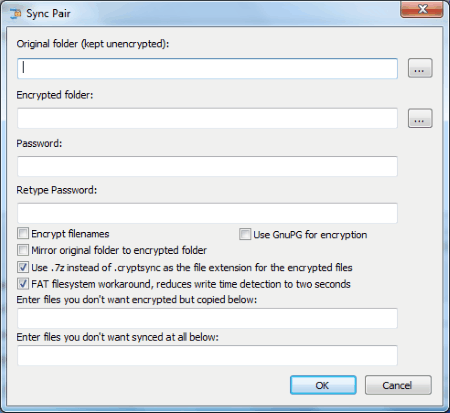Confirm the sync pair with OK

tap(323, 385)
